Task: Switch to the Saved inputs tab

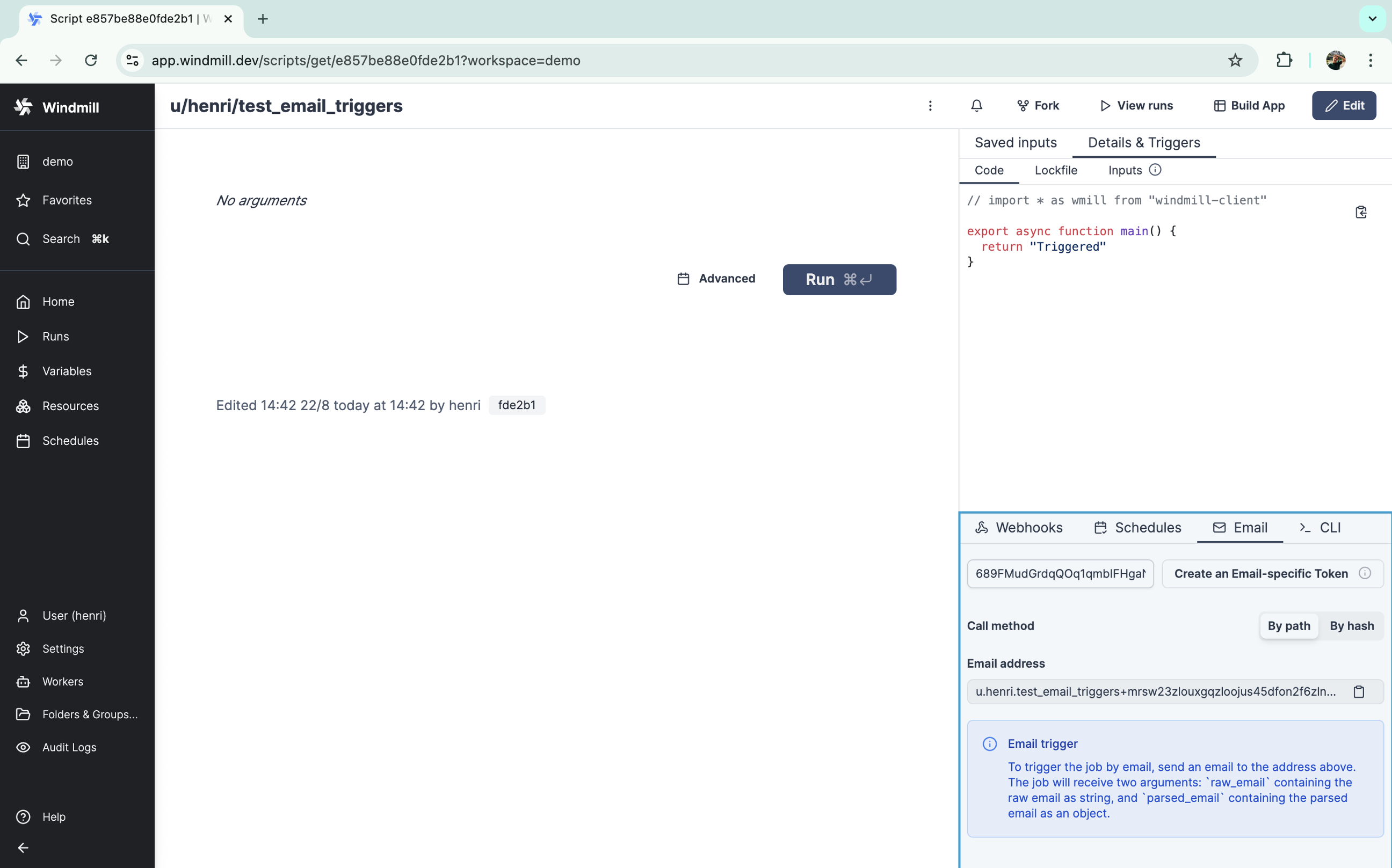Action: tap(1016, 142)
